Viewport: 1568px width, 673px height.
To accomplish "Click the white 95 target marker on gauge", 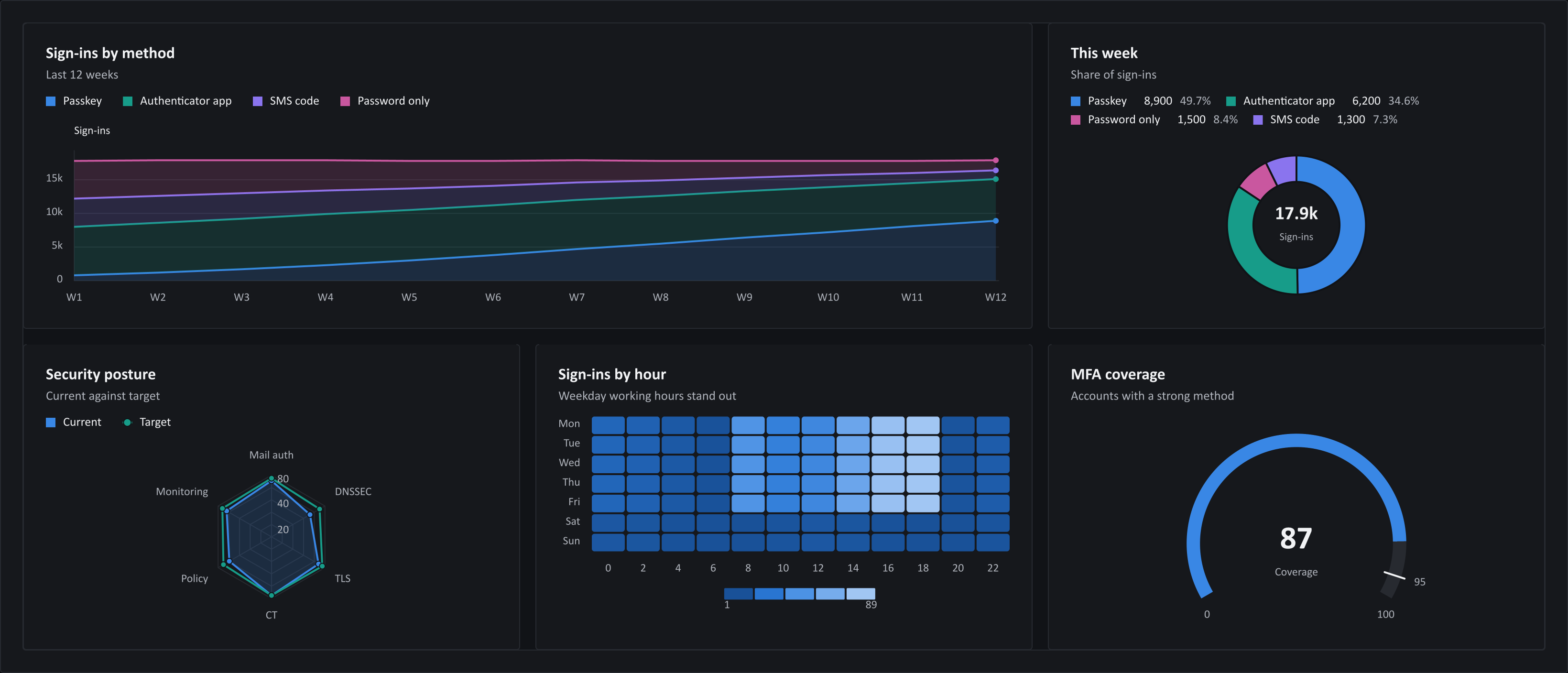I will click(x=1394, y=575).
